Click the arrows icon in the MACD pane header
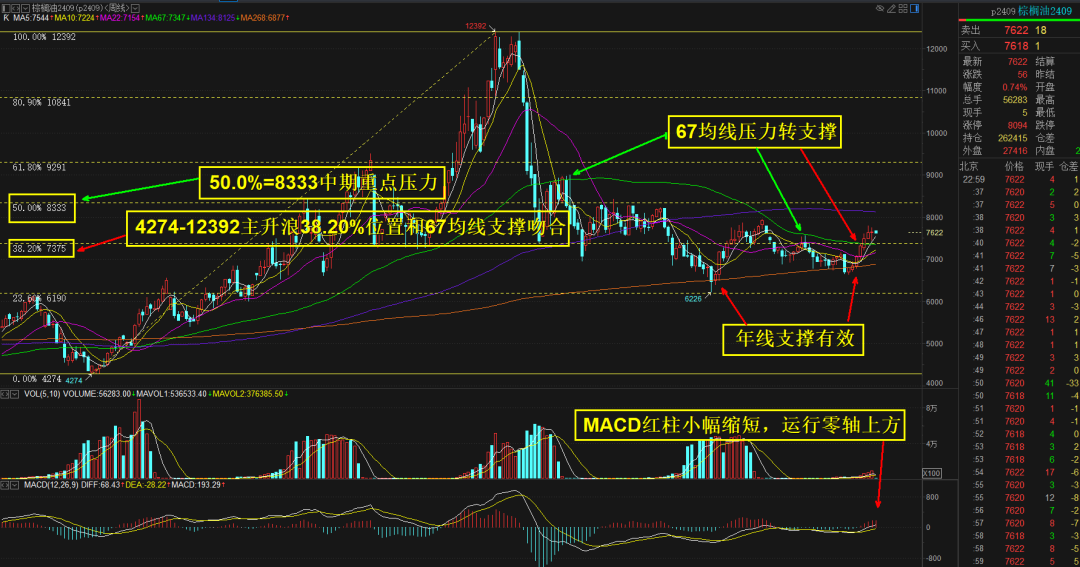The image size is (1080, 567). (x=5, y=485)
